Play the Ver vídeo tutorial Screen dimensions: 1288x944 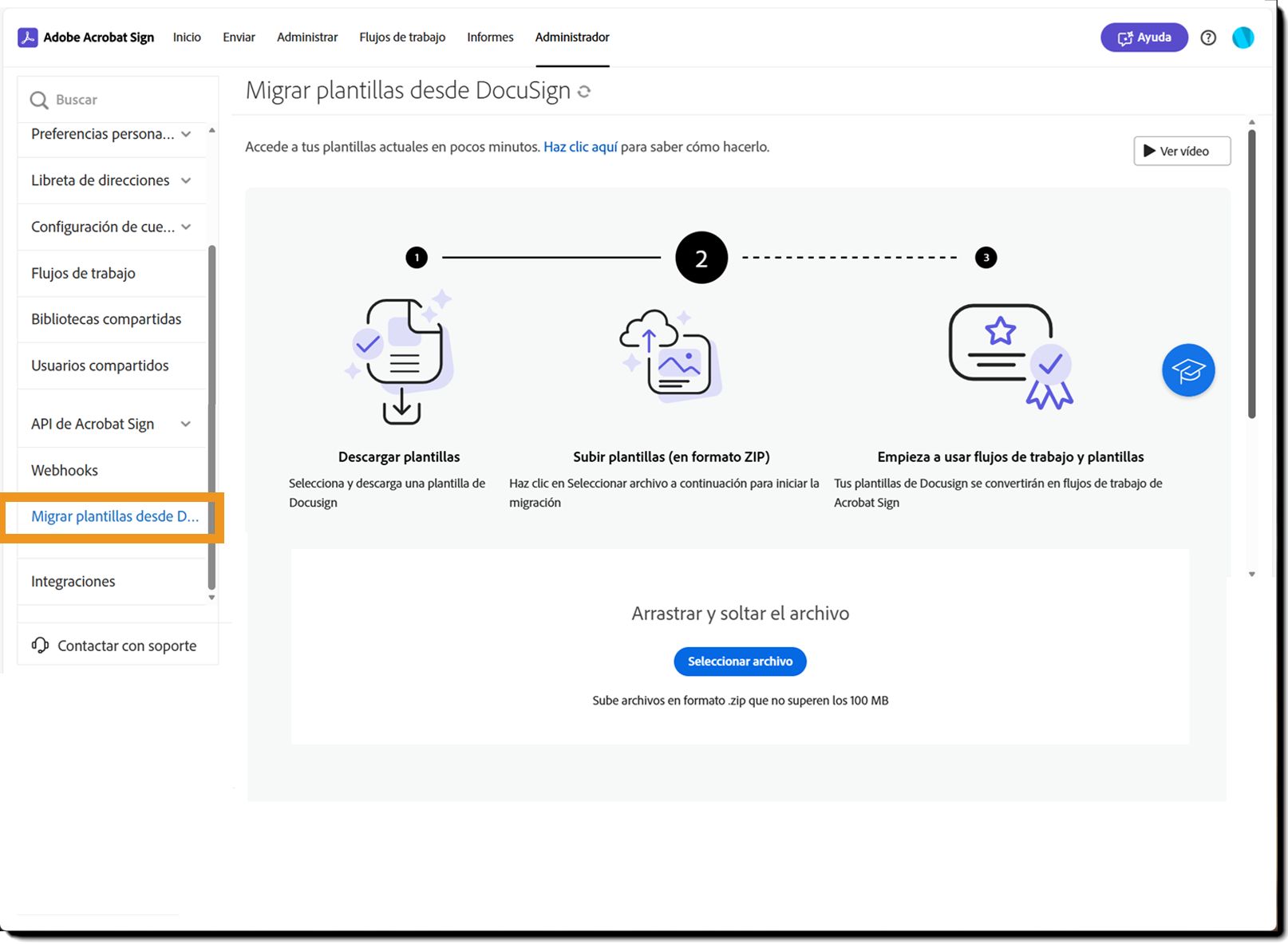pyautogui.click(x=1181, y=151)
